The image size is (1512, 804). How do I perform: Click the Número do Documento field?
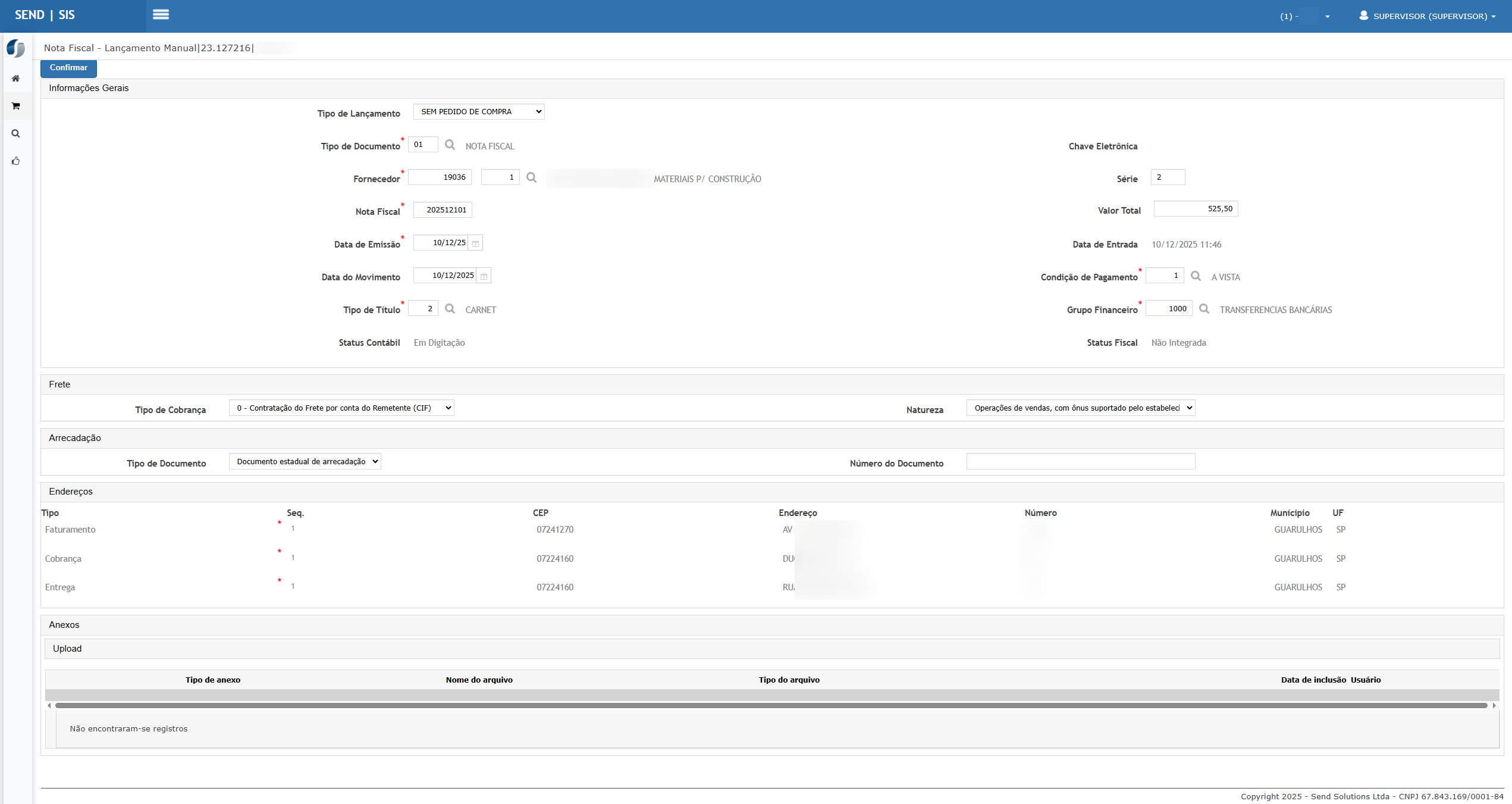click(x=1081, y=462)
